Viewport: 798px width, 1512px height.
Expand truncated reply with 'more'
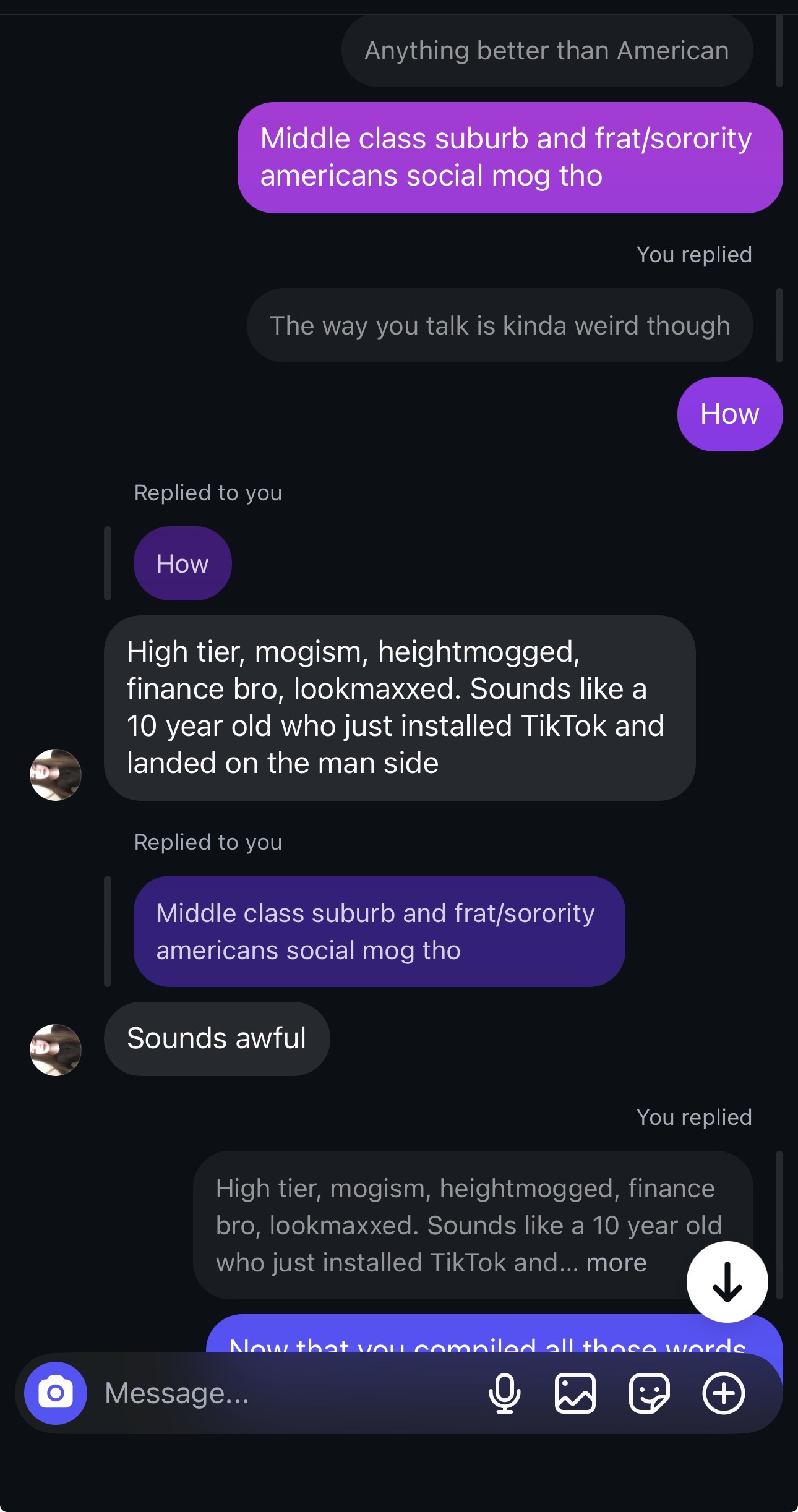(x=616, y=1263)
